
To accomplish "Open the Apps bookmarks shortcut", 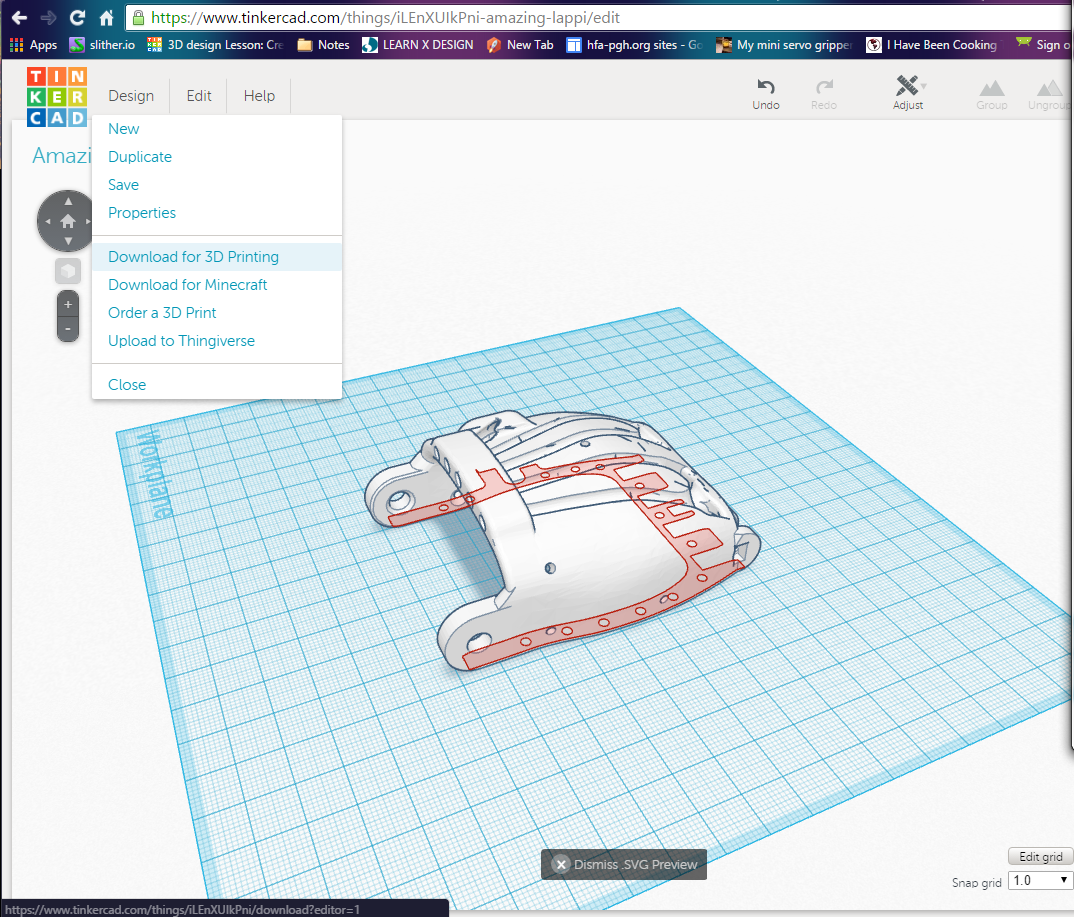I will (x=34, y=45).
